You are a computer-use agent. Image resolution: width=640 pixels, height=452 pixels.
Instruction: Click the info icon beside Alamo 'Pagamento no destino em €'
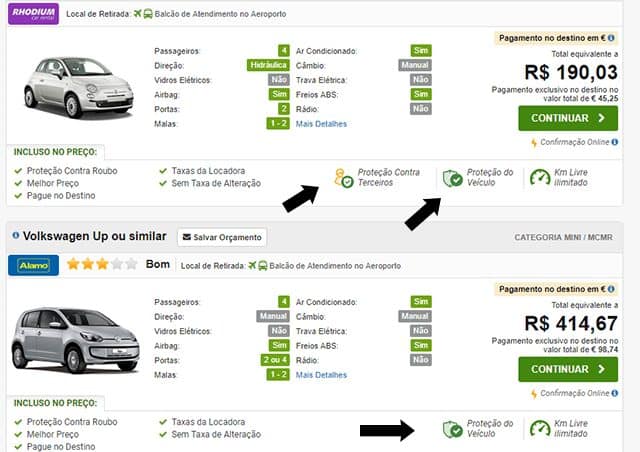pyautogui.click(x=611, y=289)
